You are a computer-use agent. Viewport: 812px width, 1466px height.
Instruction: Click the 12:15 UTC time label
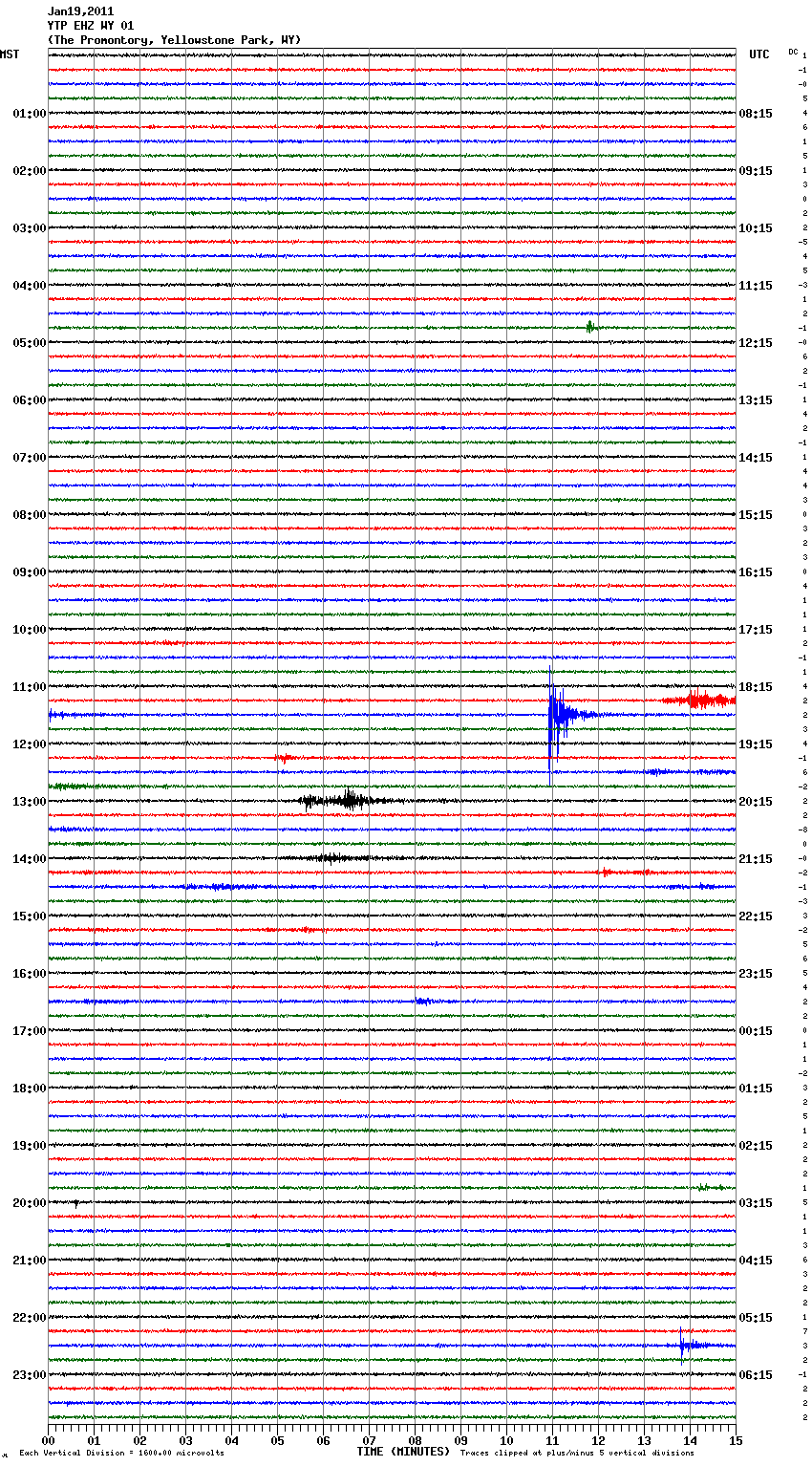pos(755,343)
